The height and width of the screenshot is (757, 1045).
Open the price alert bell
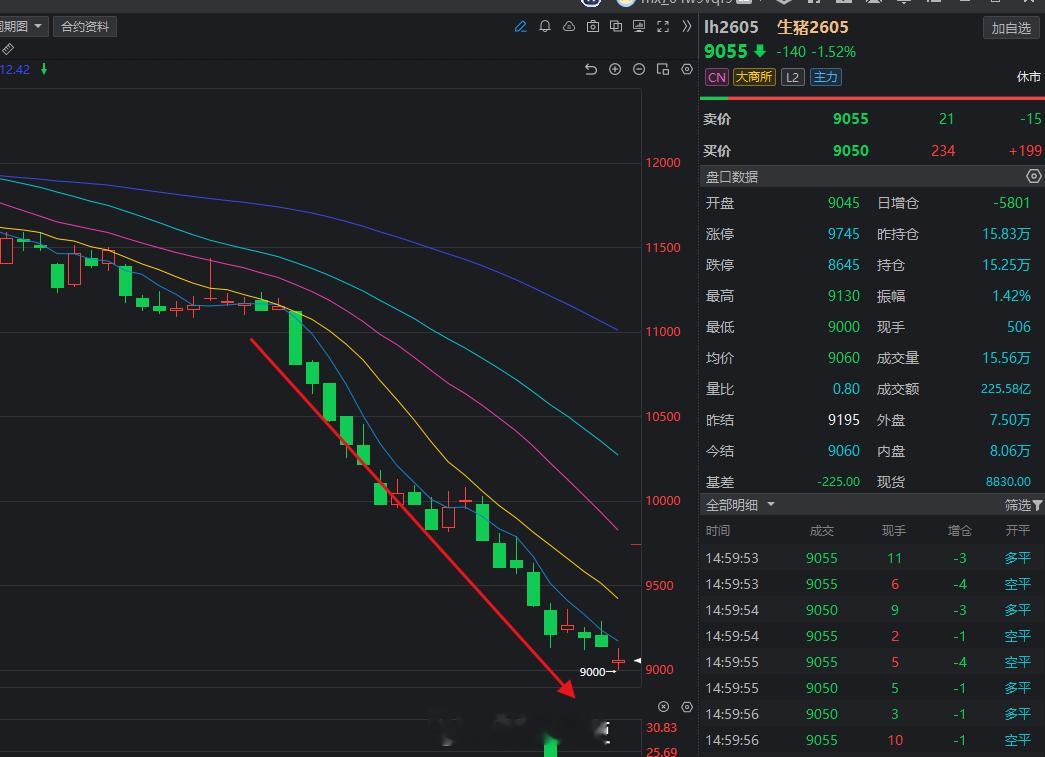point(545,27)
